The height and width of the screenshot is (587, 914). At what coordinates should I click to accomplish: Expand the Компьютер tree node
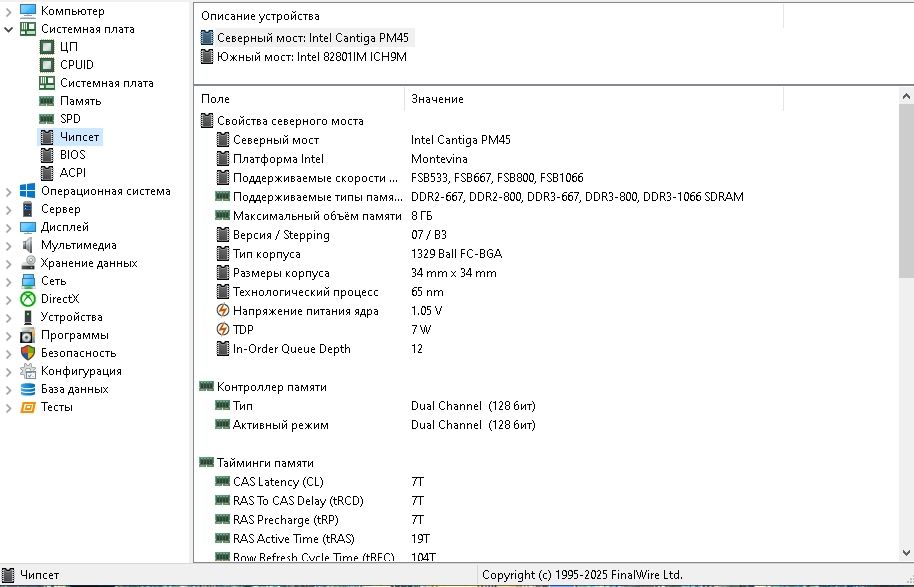(8, 11)
